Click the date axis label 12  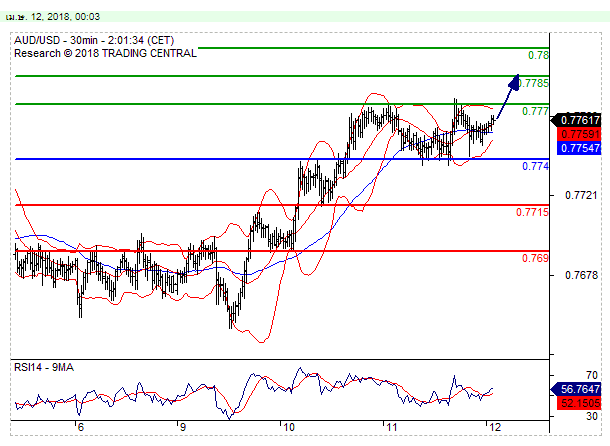tap(494, 428)
